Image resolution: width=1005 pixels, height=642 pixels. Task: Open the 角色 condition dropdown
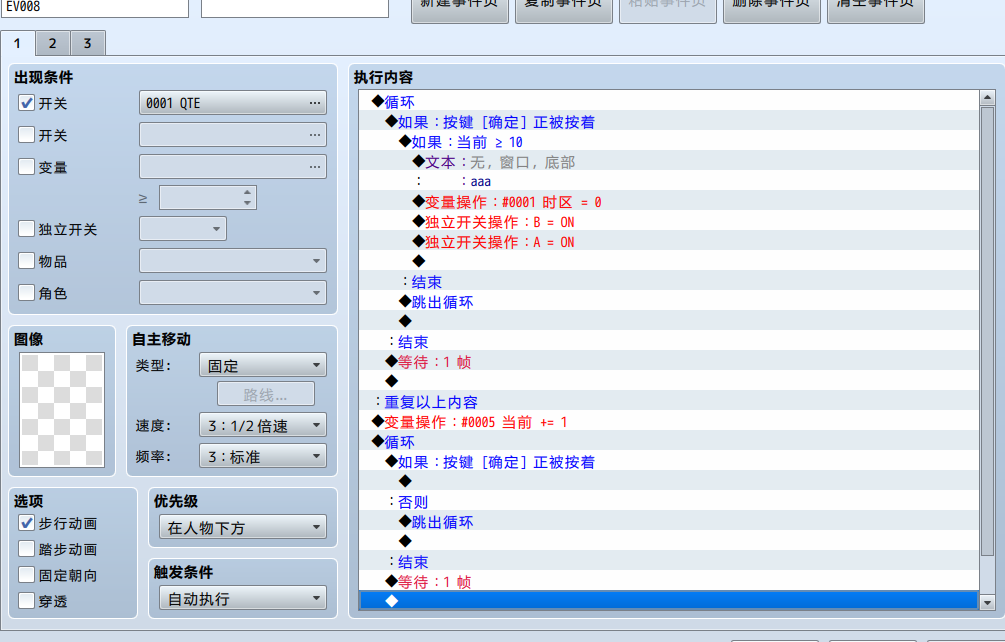[233, 293]
